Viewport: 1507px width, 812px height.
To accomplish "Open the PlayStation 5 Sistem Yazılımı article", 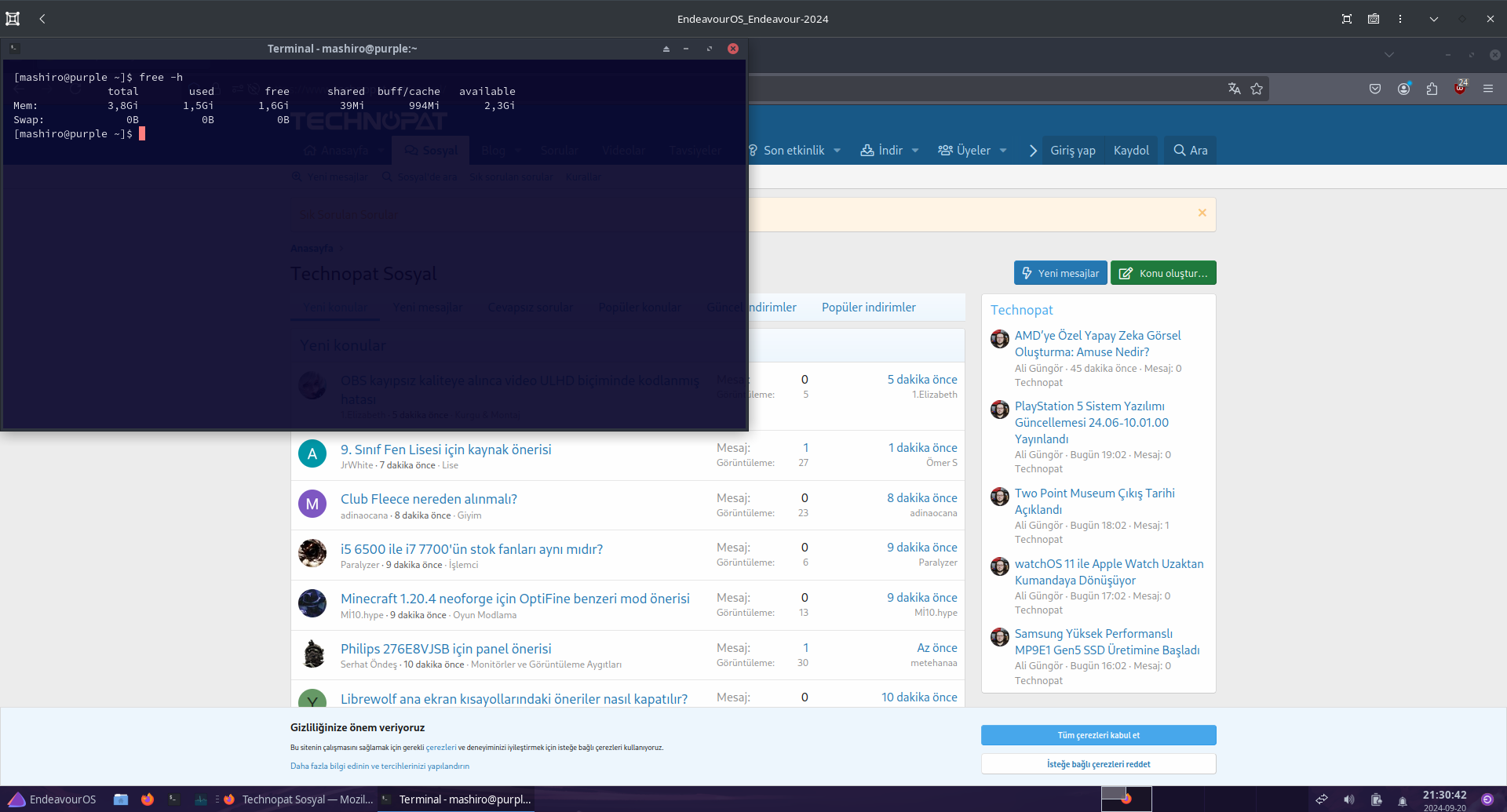I will coord(1091,423).
